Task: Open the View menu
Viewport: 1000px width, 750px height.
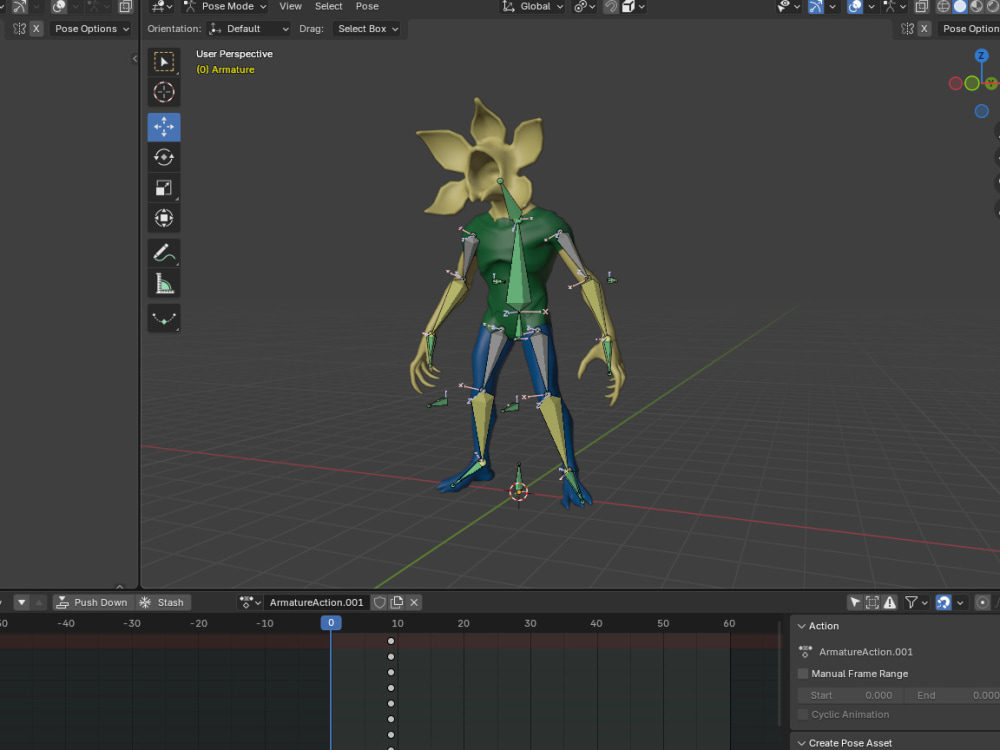Action: point(290,6)
